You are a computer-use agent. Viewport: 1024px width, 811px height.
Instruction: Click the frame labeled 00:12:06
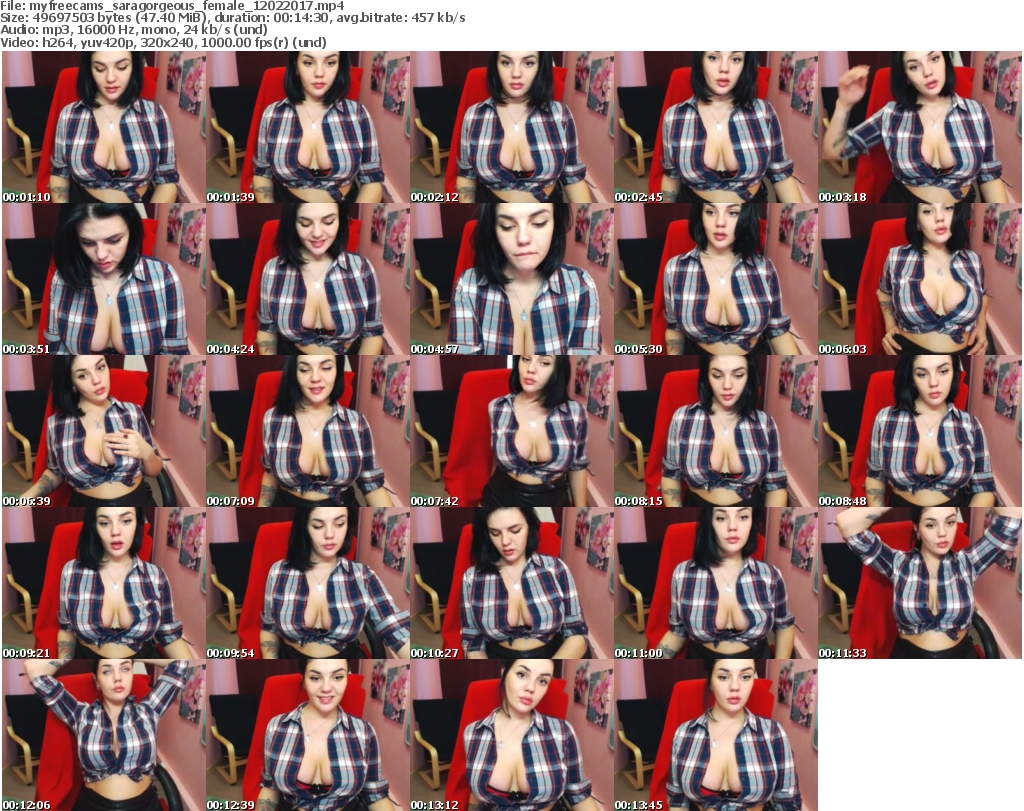[x=104, y=735]
